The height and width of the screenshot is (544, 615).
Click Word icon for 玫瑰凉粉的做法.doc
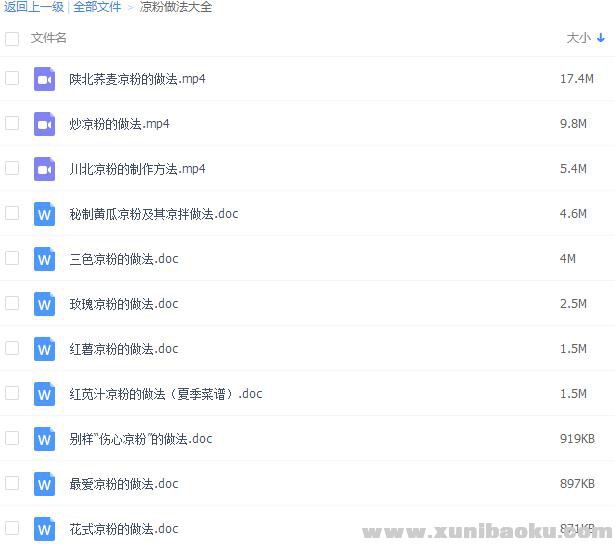[44, 304]
